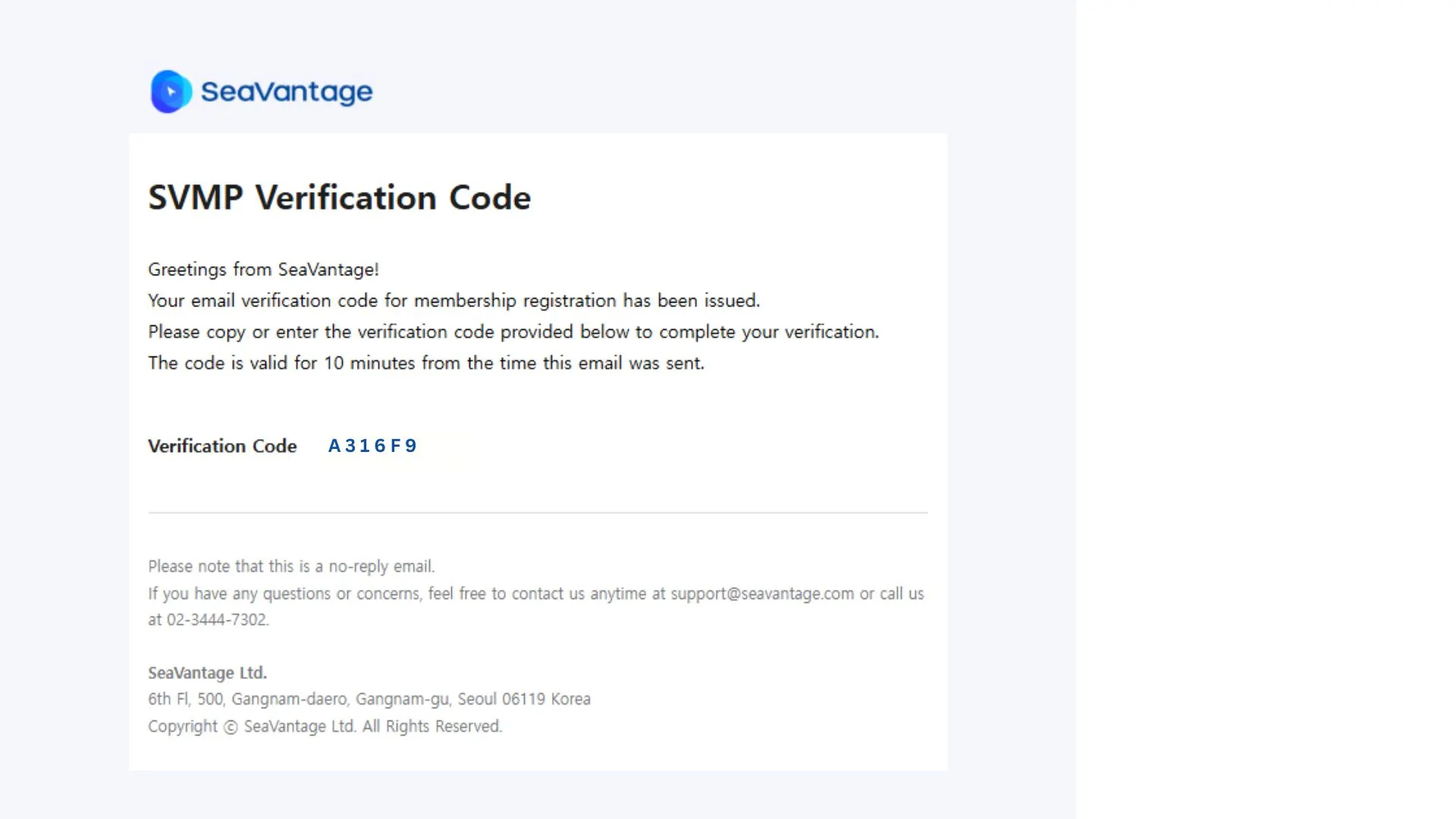Screen dimensions: 1456x819
Task: Click the SeaVantage wordmark text in header
Action: [287, 92]
